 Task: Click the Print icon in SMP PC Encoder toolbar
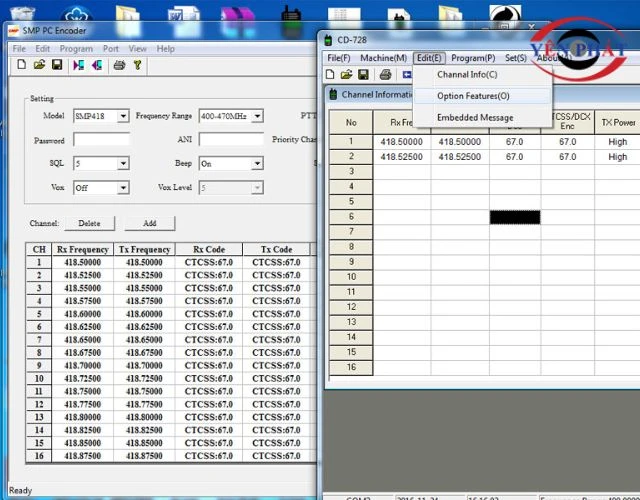tap(119, 65)
